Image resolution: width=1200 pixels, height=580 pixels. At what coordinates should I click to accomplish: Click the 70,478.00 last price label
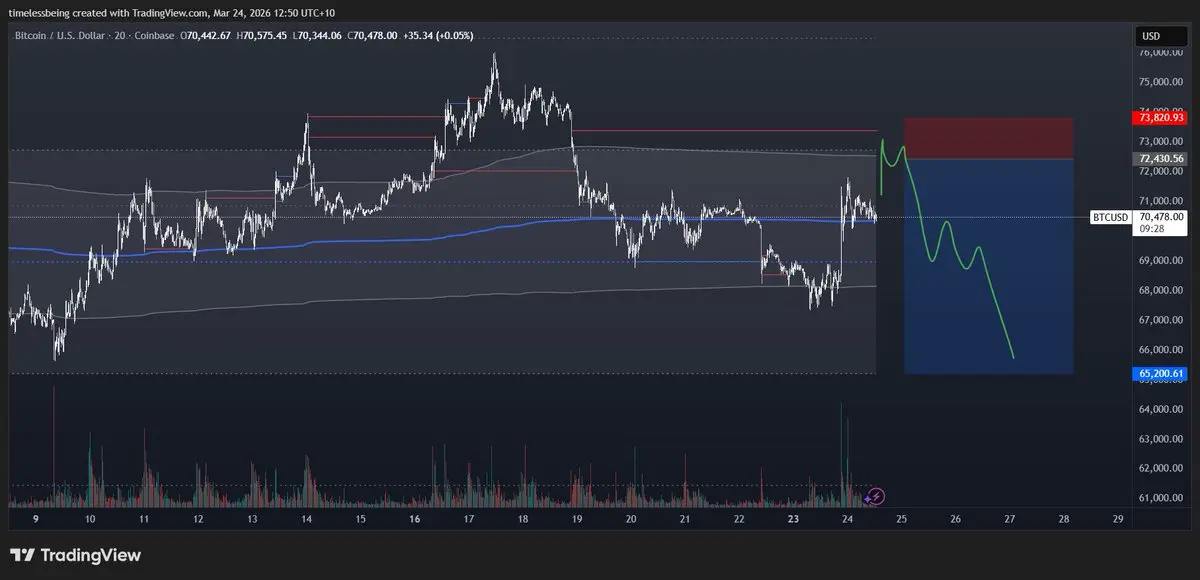tap(1161, 216)
